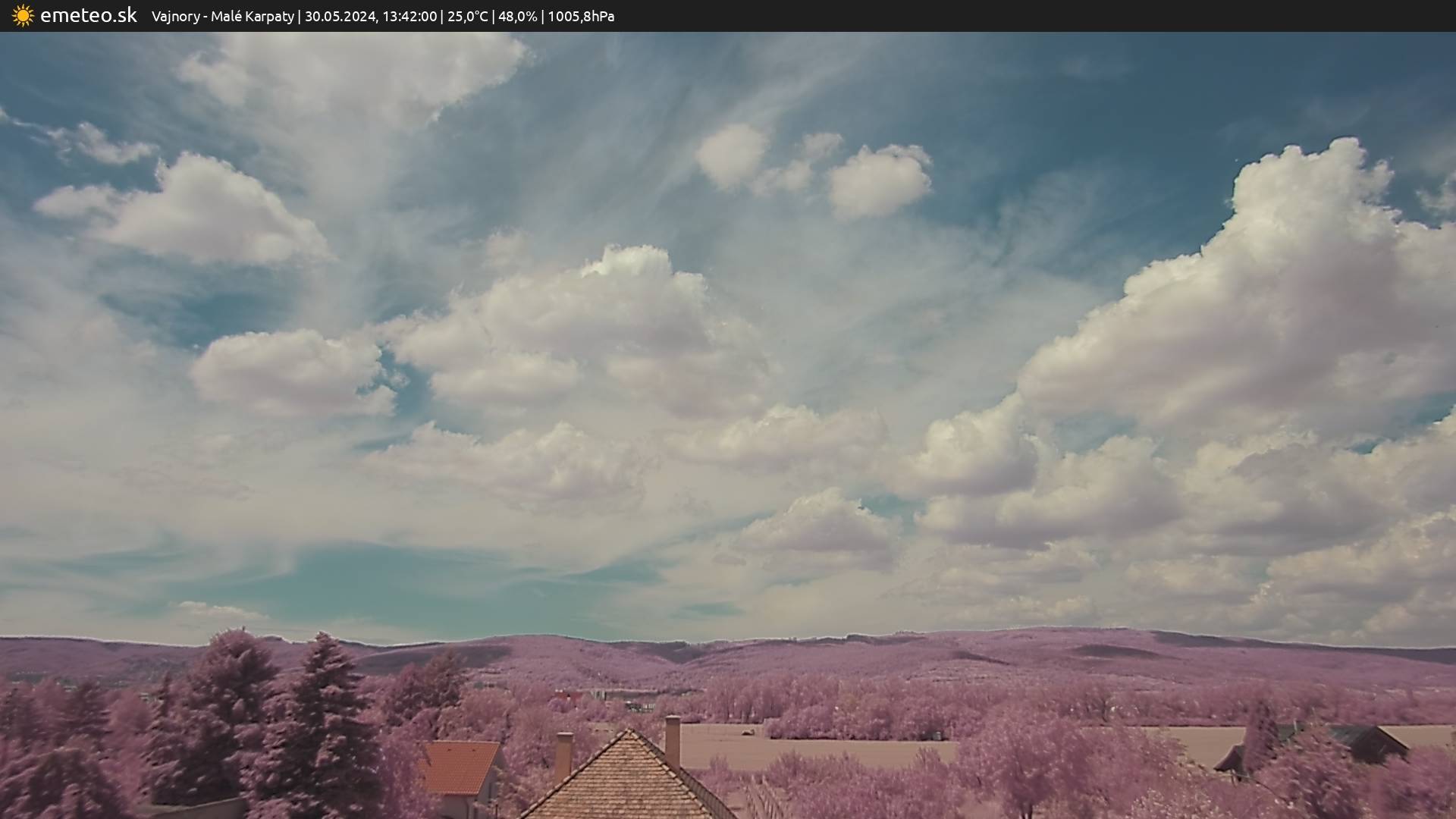This screenshot has height=819, width=1456.
Task: Click the 13:42:00 timestamp
Action: pos(409,17)
